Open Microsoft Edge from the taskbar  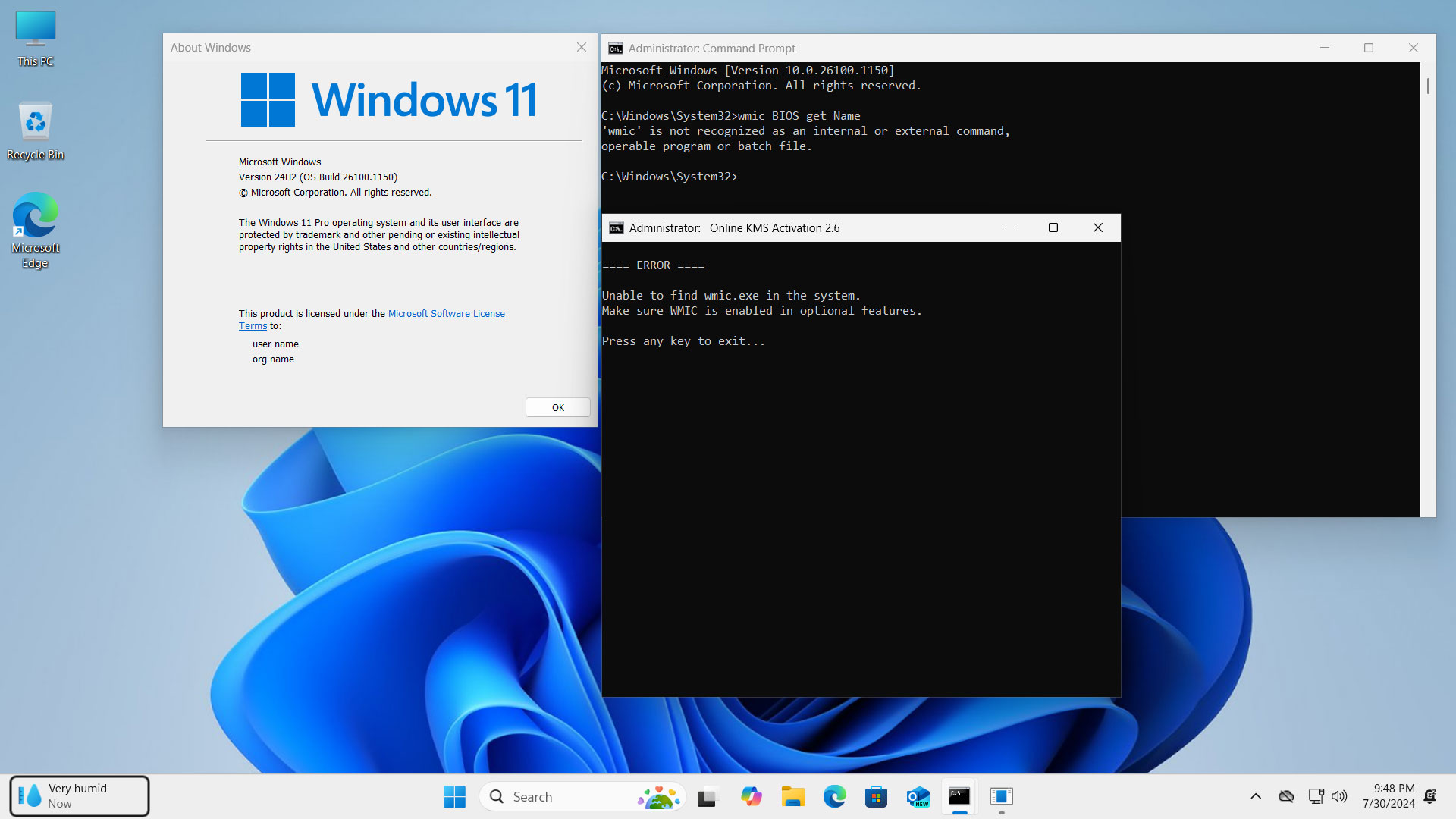(x=835, y=796)
